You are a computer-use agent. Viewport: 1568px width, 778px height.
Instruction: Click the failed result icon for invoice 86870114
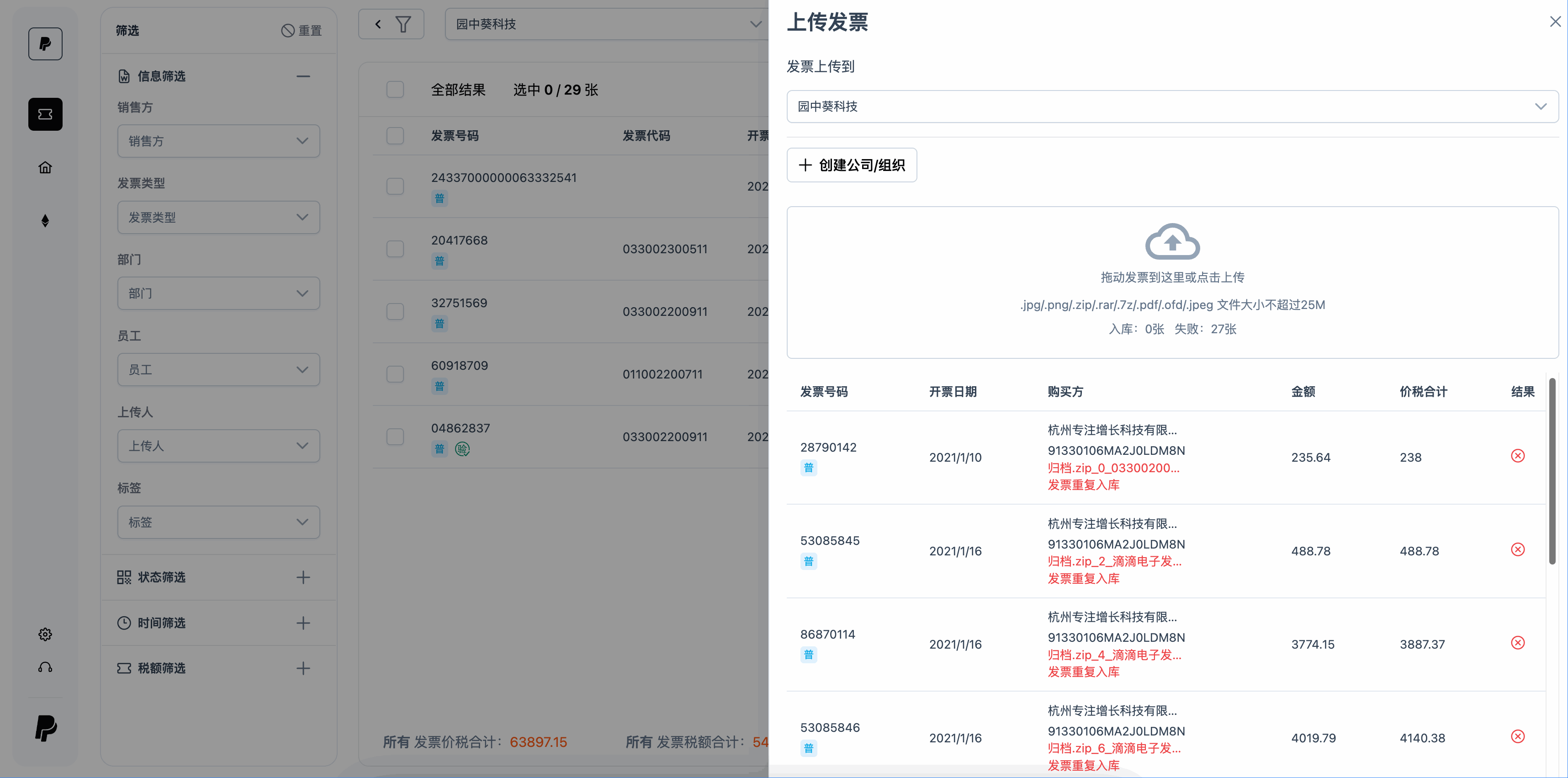coord(1517,643)
